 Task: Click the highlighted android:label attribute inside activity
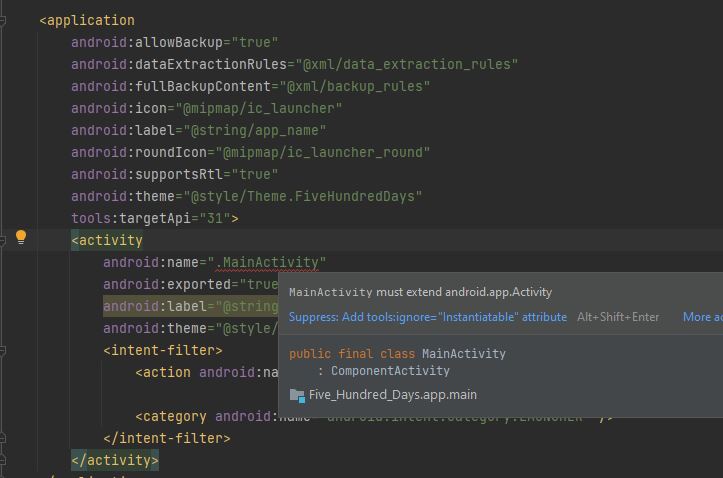[190, 306]
